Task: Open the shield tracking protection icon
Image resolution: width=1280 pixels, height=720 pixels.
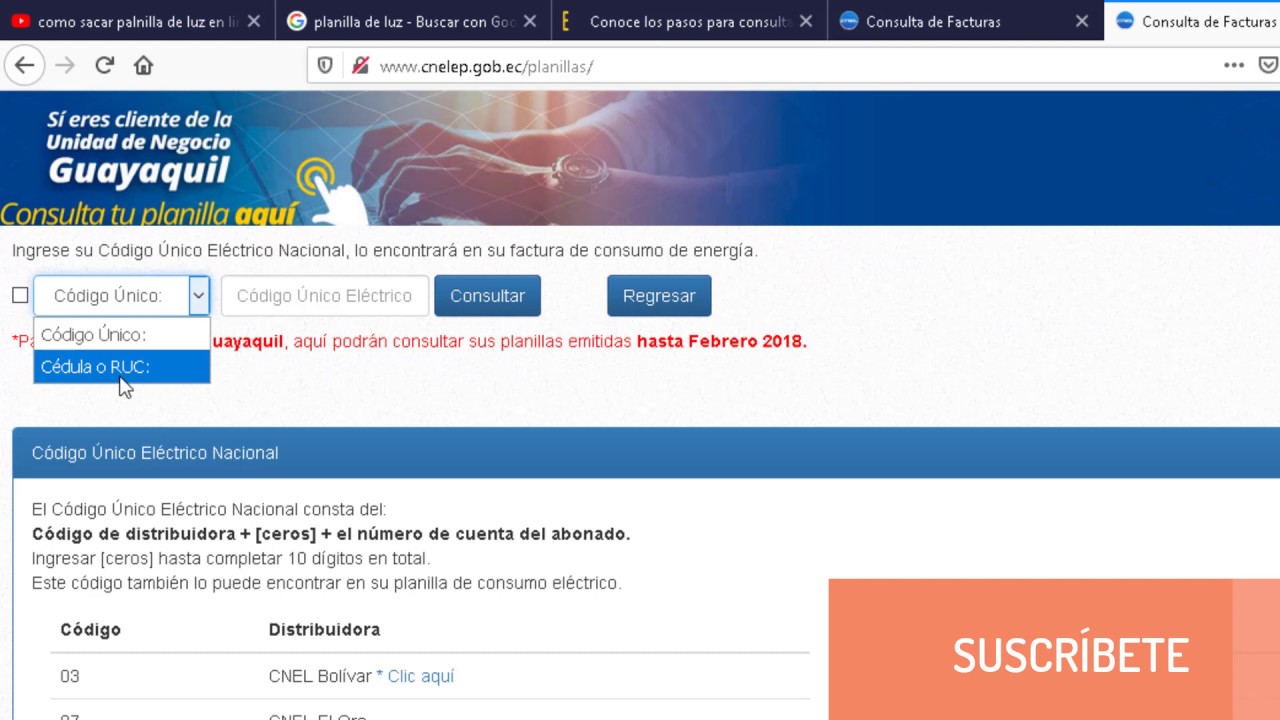Action: pos(324,66)
